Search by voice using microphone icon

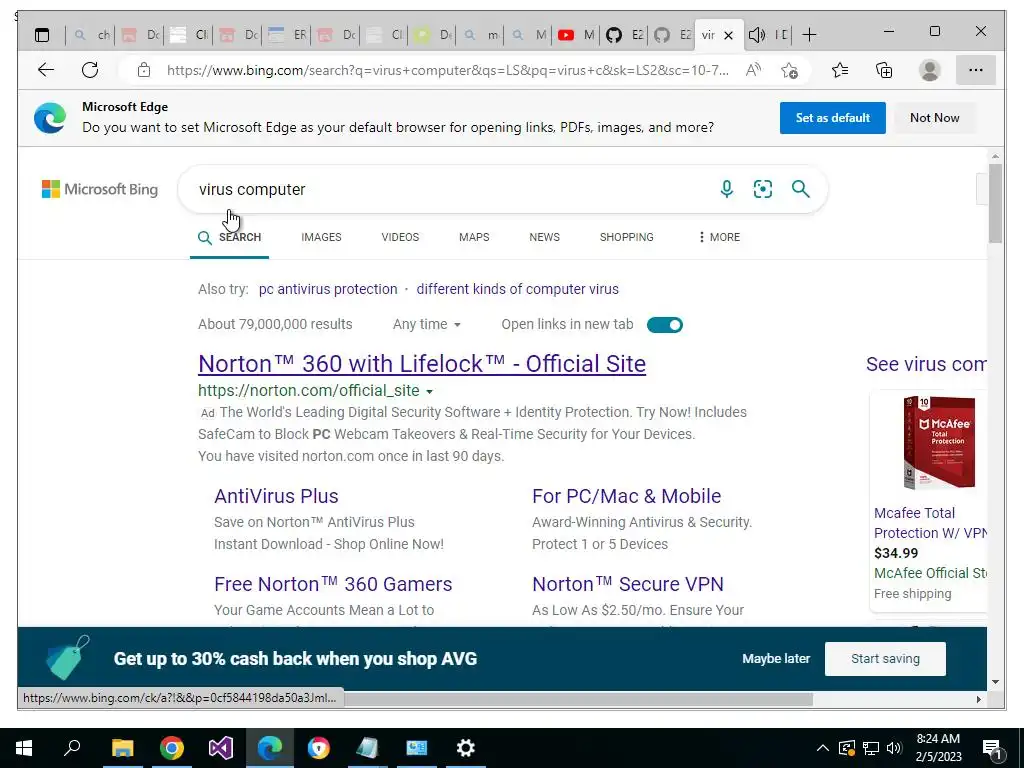pos(726,189)
